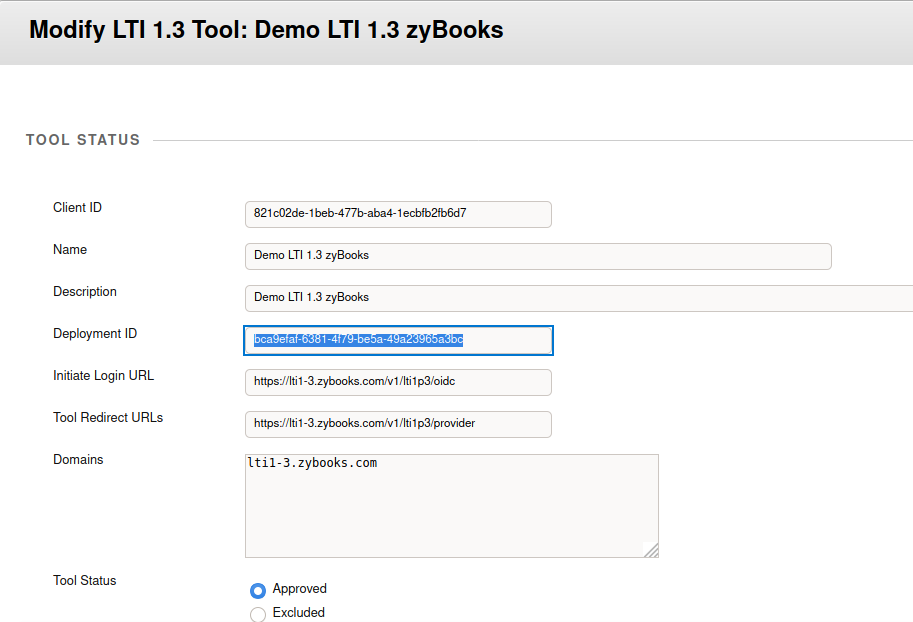Click the Excluded option label
Screen dimensions: 913x622
coord(299,613)
